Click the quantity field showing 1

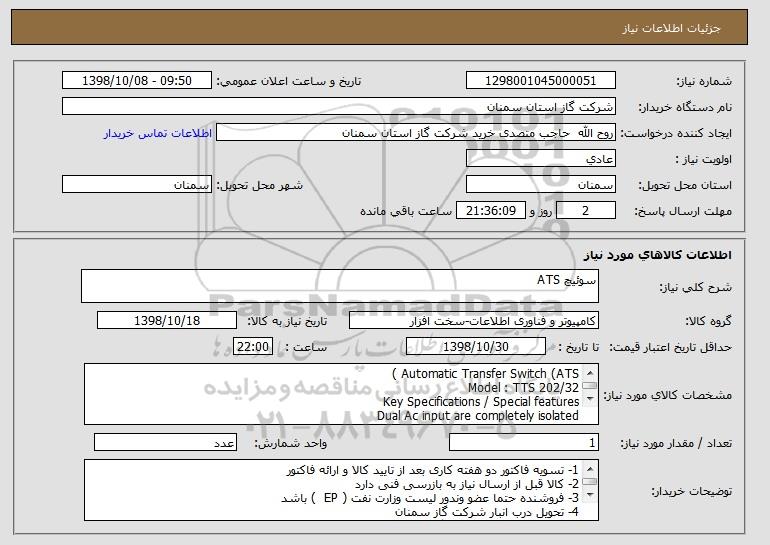524,442
